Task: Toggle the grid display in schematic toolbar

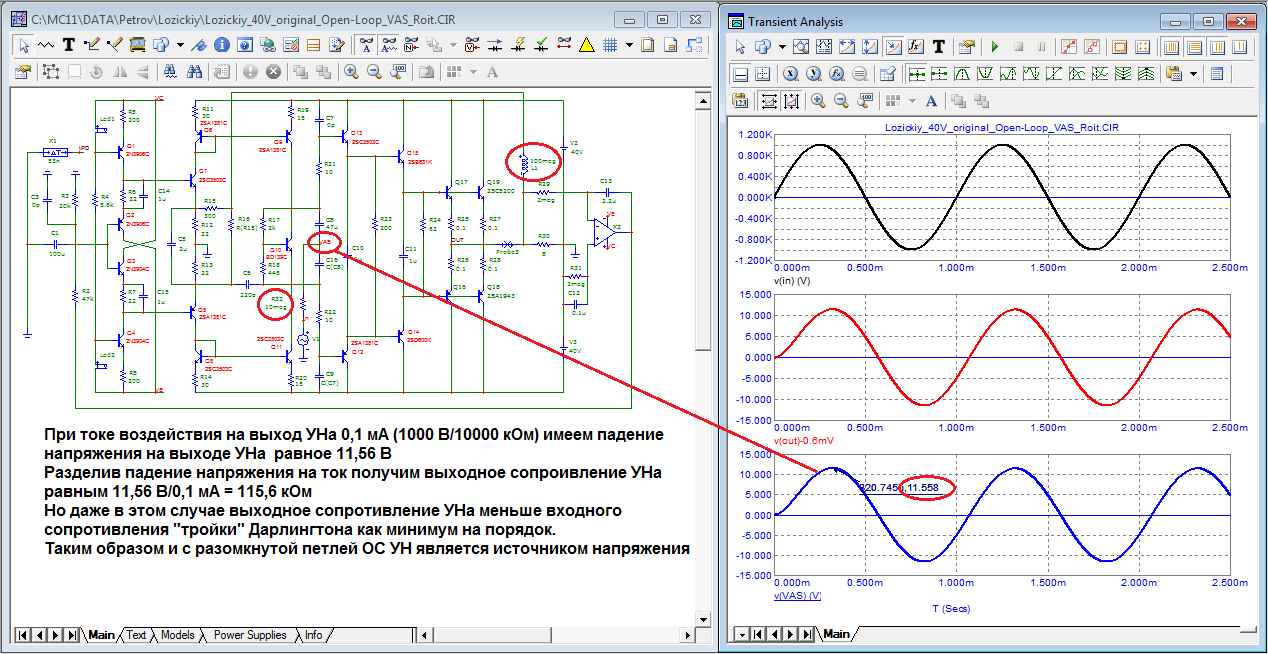Action: (x=608, y=45)
